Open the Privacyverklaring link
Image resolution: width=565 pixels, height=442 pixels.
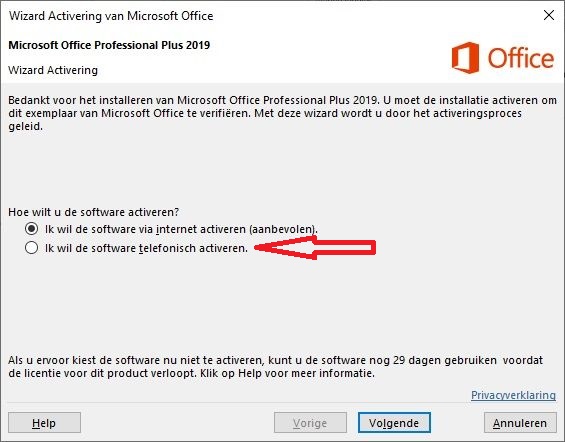click(513, 395)
